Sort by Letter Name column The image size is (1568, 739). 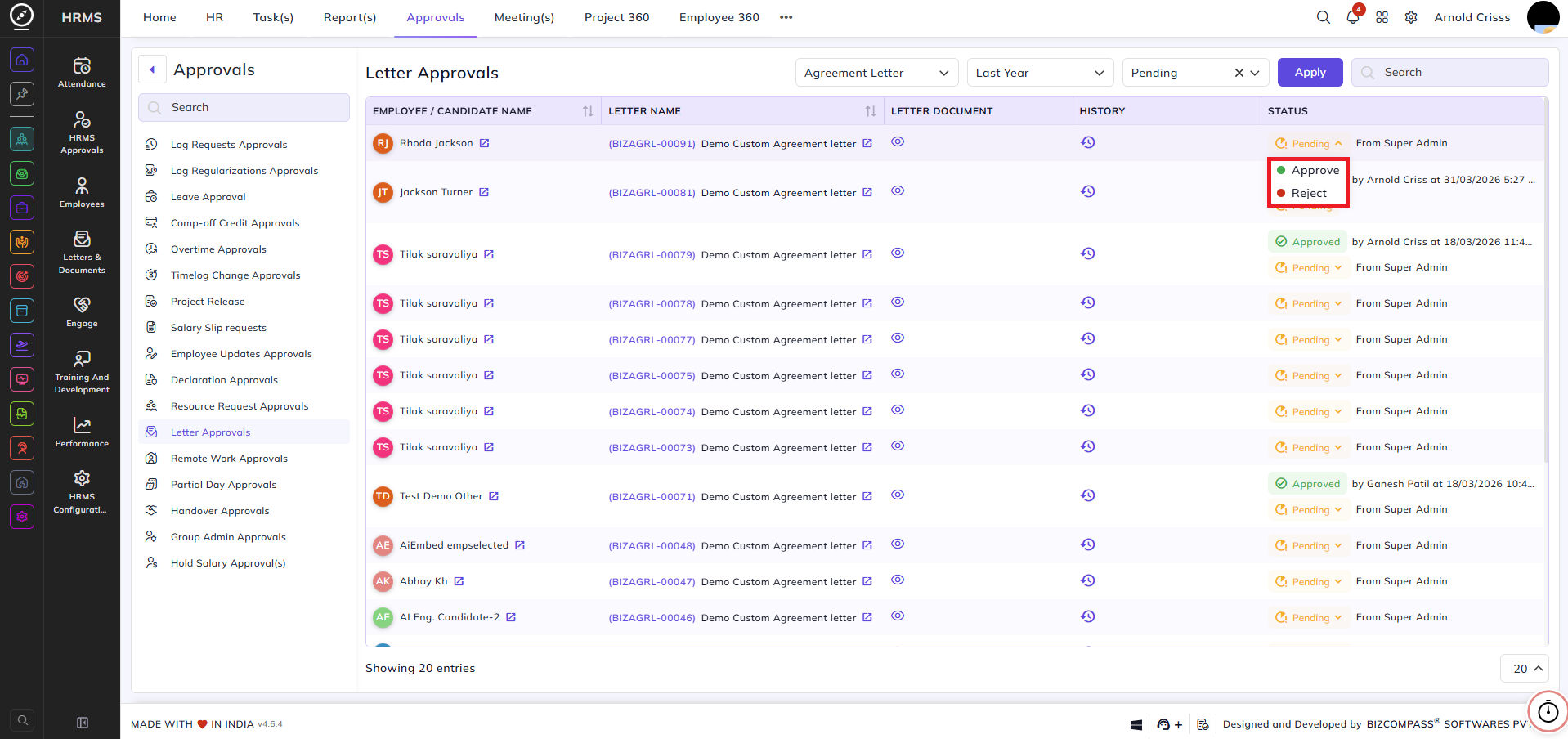871,111
